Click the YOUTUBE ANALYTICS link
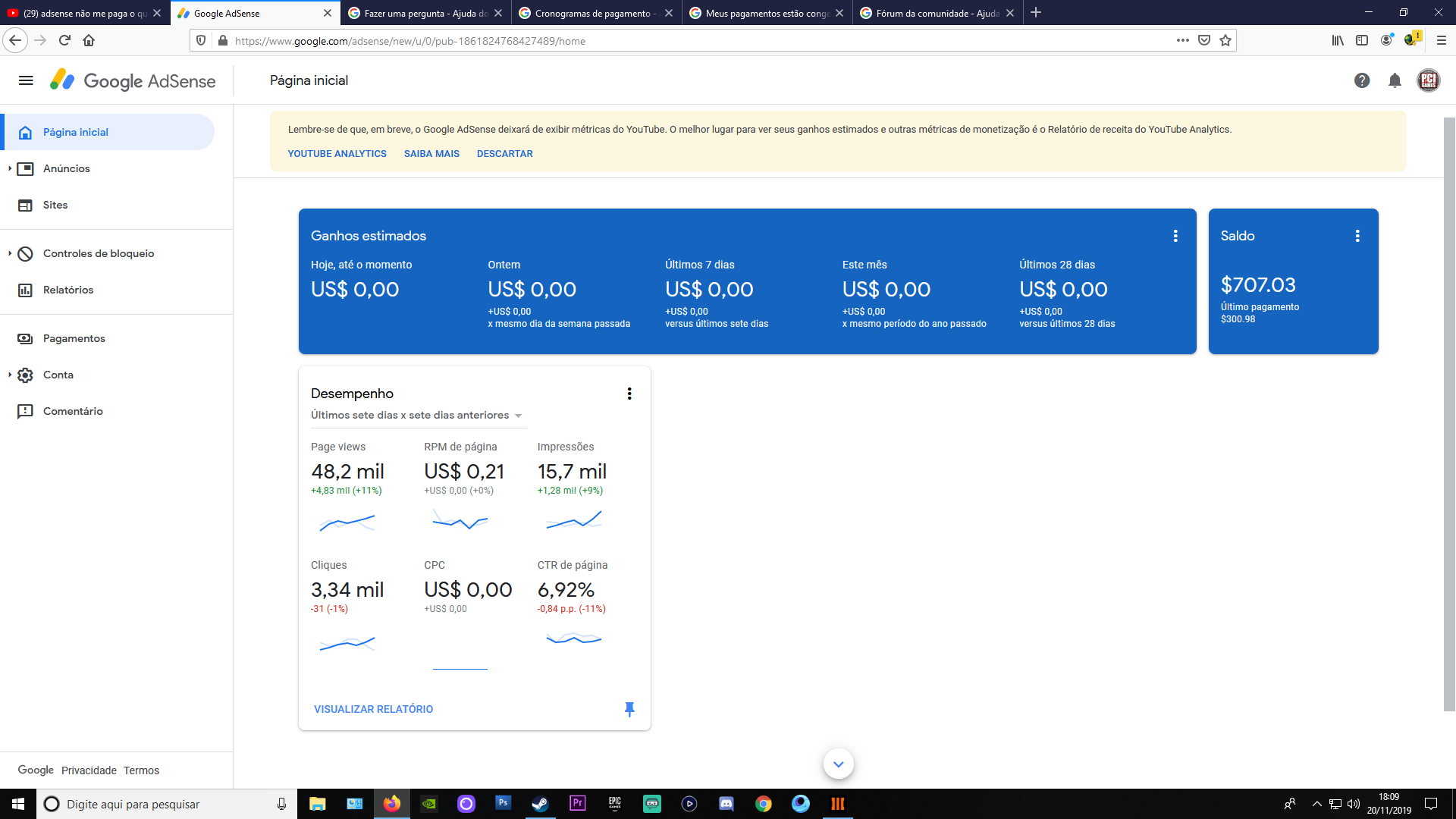 pyautogui.click(x=337, y=154)
